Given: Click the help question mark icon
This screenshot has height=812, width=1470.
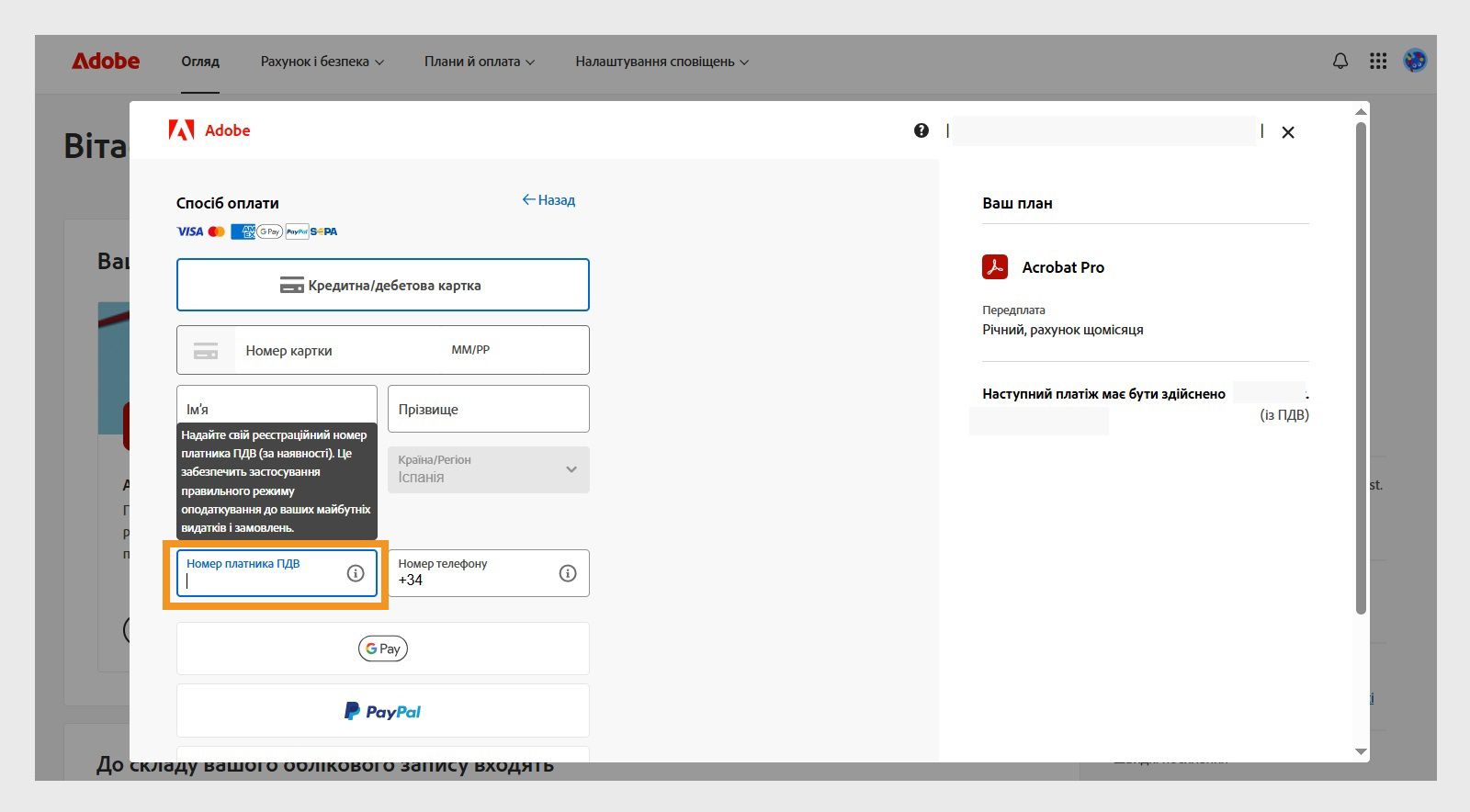Looking at the screenshot, I should point(922,130).
